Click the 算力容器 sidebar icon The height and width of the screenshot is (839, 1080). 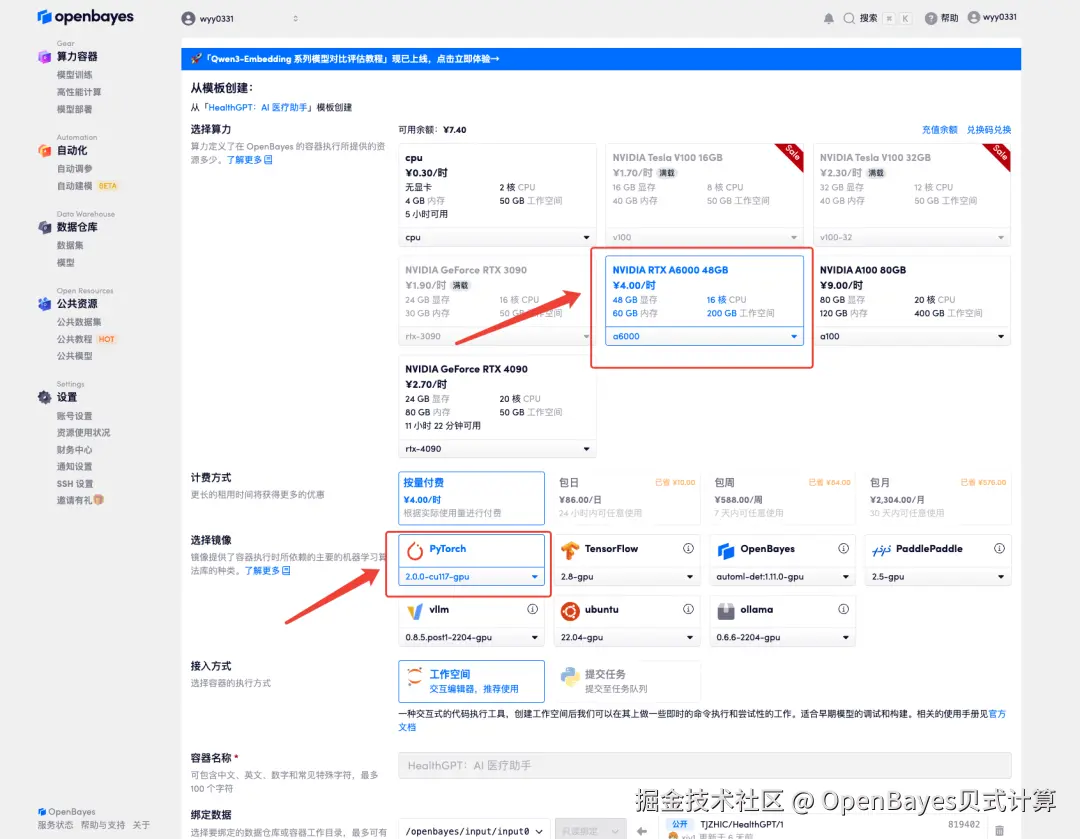(x=44, y=56)
